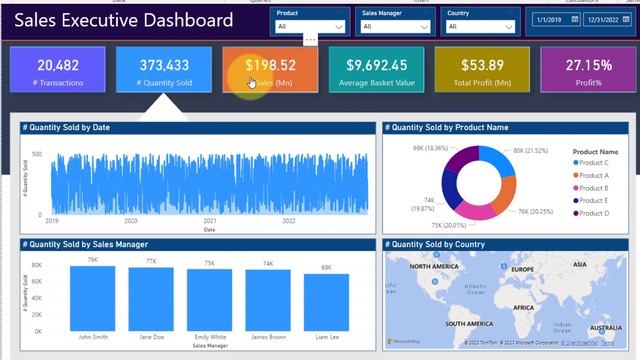The width and height of the screenshot is (640, 360).
Task: Click Product D legend color marker
Action: (x=576, y=213)
